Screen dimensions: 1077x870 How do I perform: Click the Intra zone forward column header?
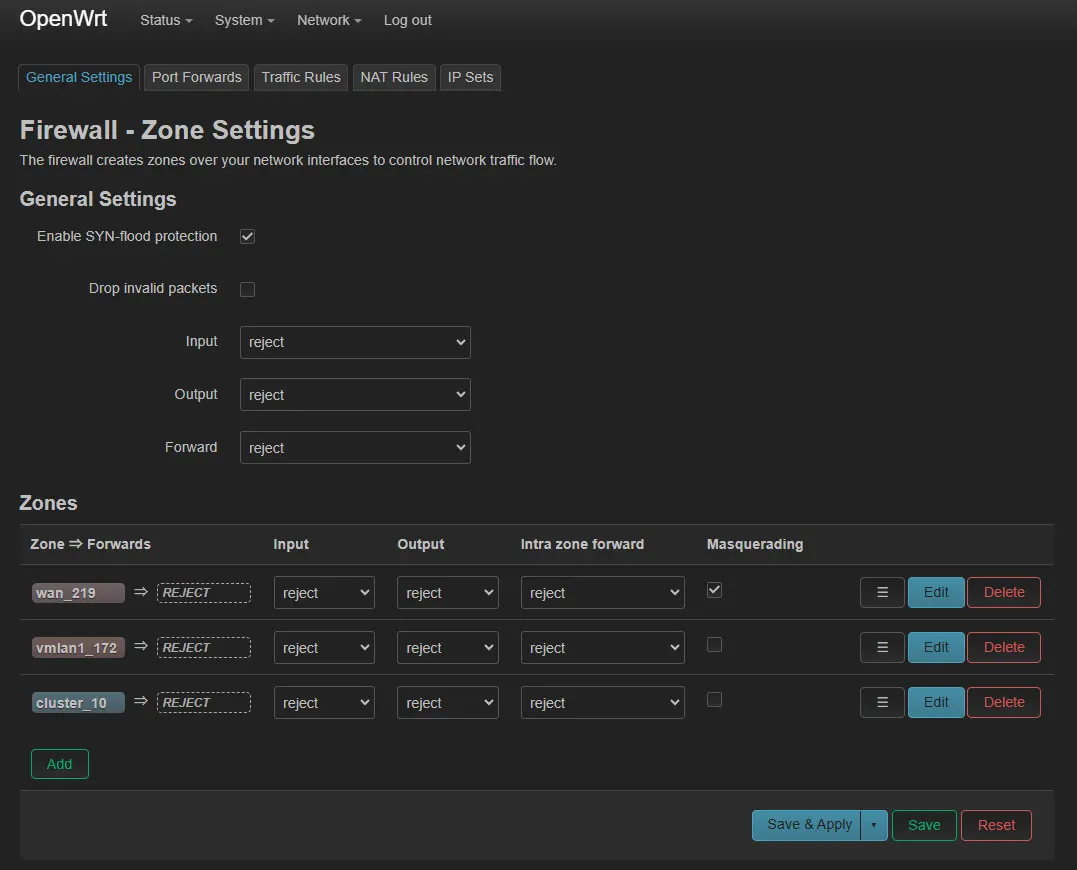[x=582, y=544]
